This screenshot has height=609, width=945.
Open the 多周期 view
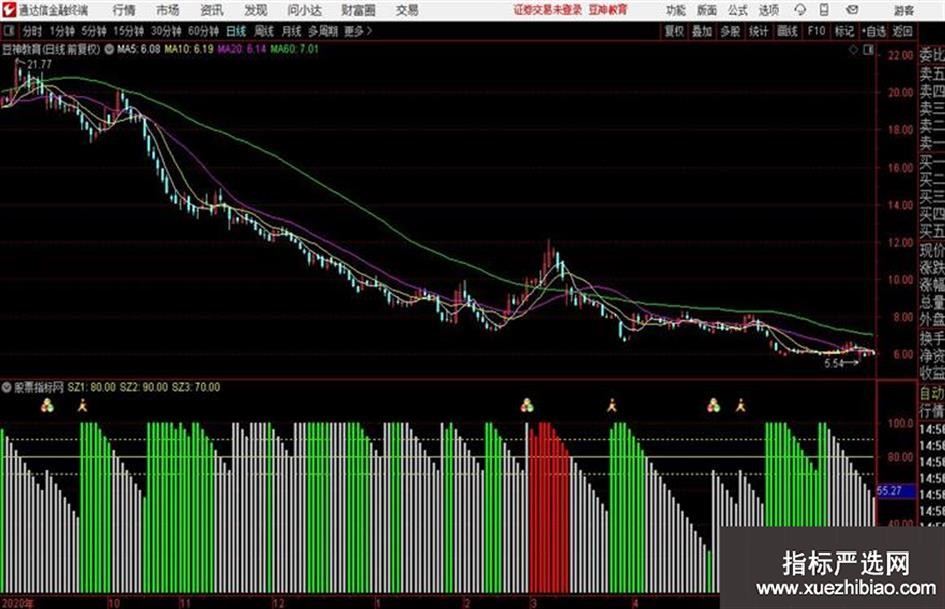(323, 31)
